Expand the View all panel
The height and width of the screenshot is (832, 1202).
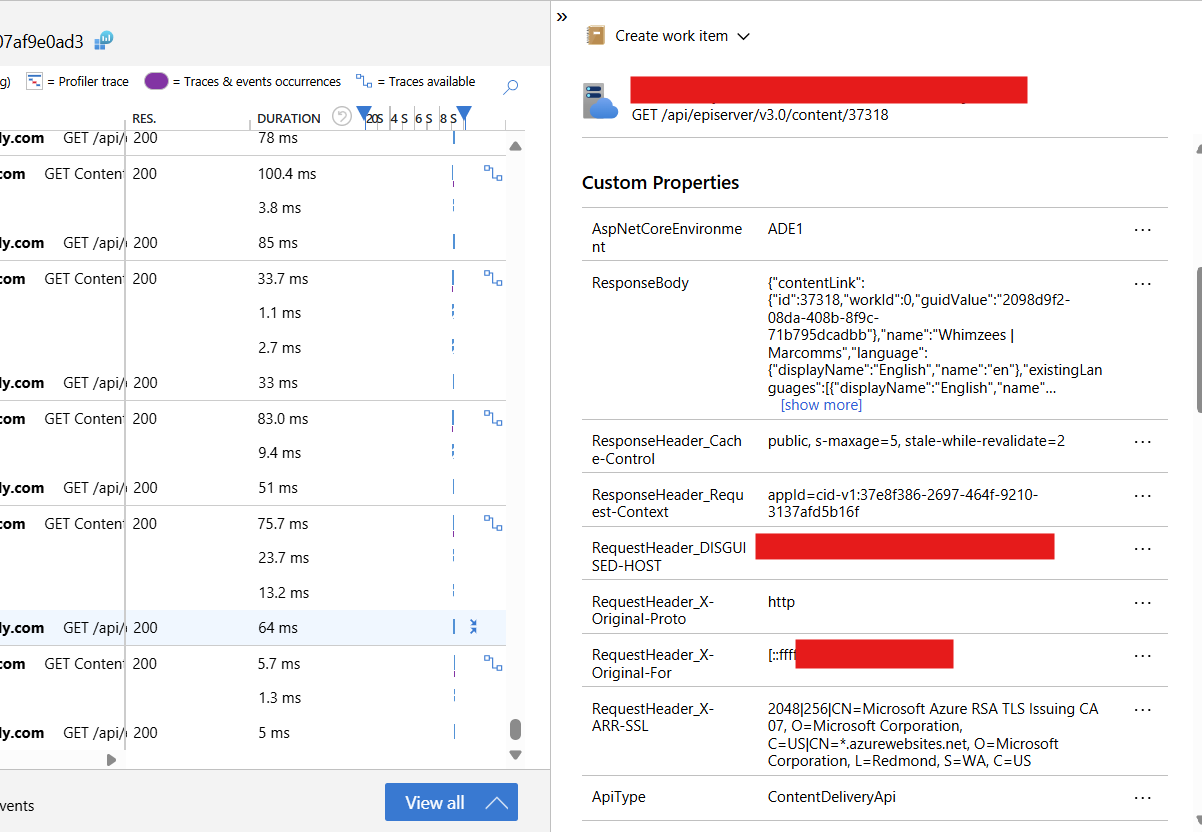452,802
